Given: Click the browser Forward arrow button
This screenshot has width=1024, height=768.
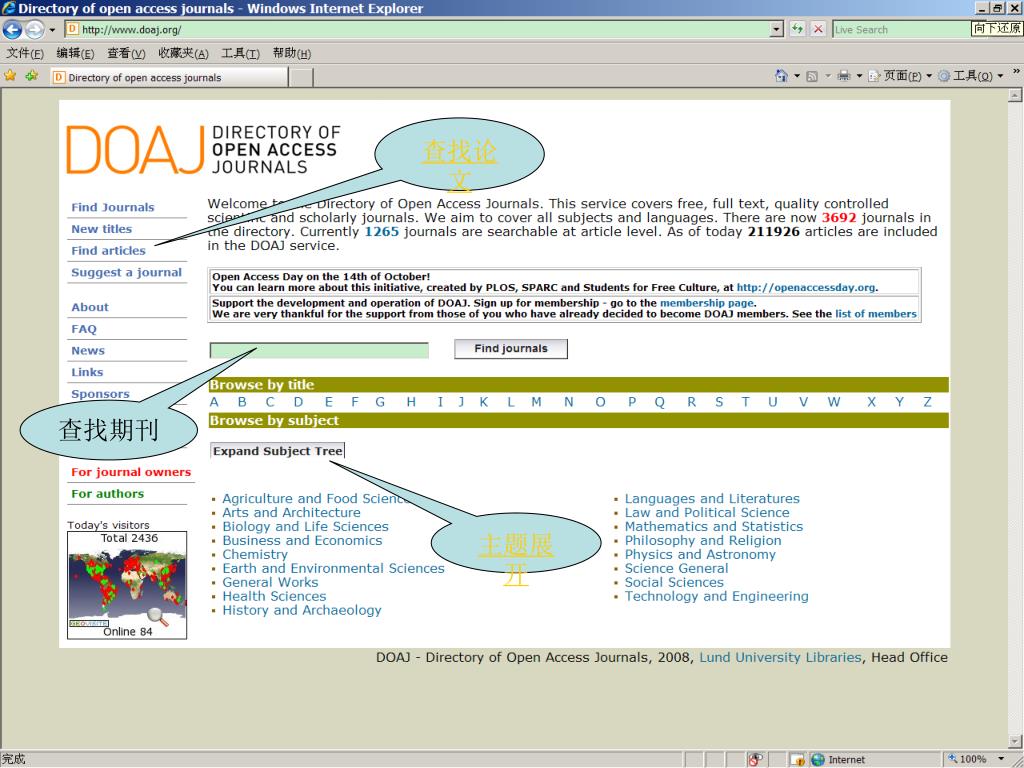Looking at the screenshot, I should (x=35, y=29).
